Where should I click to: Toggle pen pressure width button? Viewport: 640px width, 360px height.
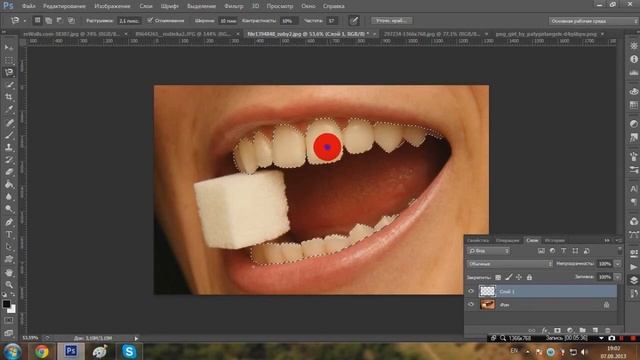click(354, 20)
